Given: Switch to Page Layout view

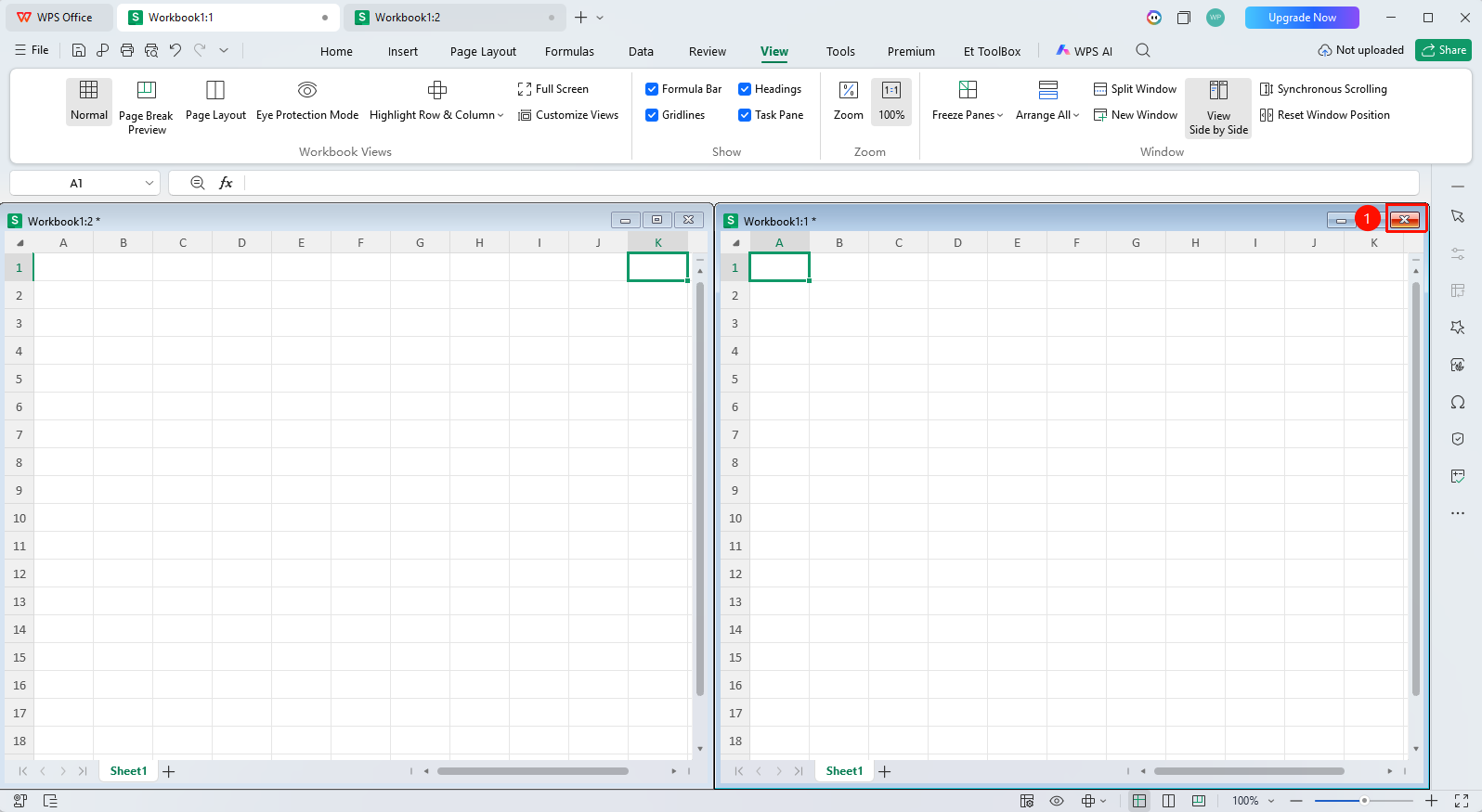Looking at the screenshot, I should coord(215,101).
